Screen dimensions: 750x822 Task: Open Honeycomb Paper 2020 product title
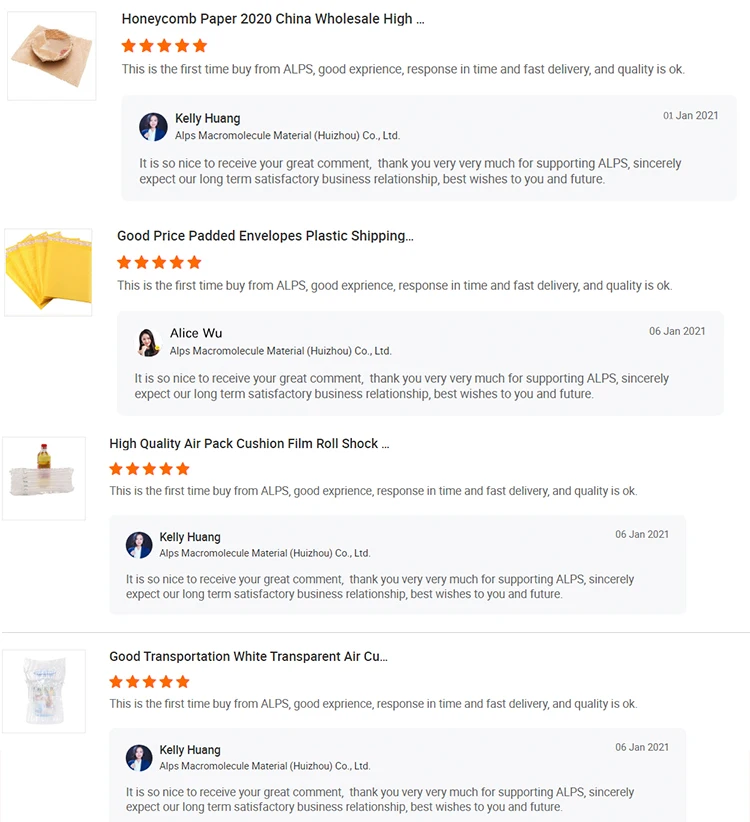tap(272, 19)
